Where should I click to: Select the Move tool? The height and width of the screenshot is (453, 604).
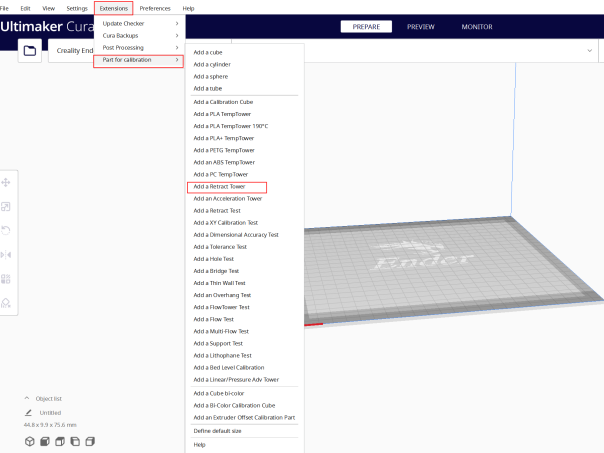(x=6, y=182)
